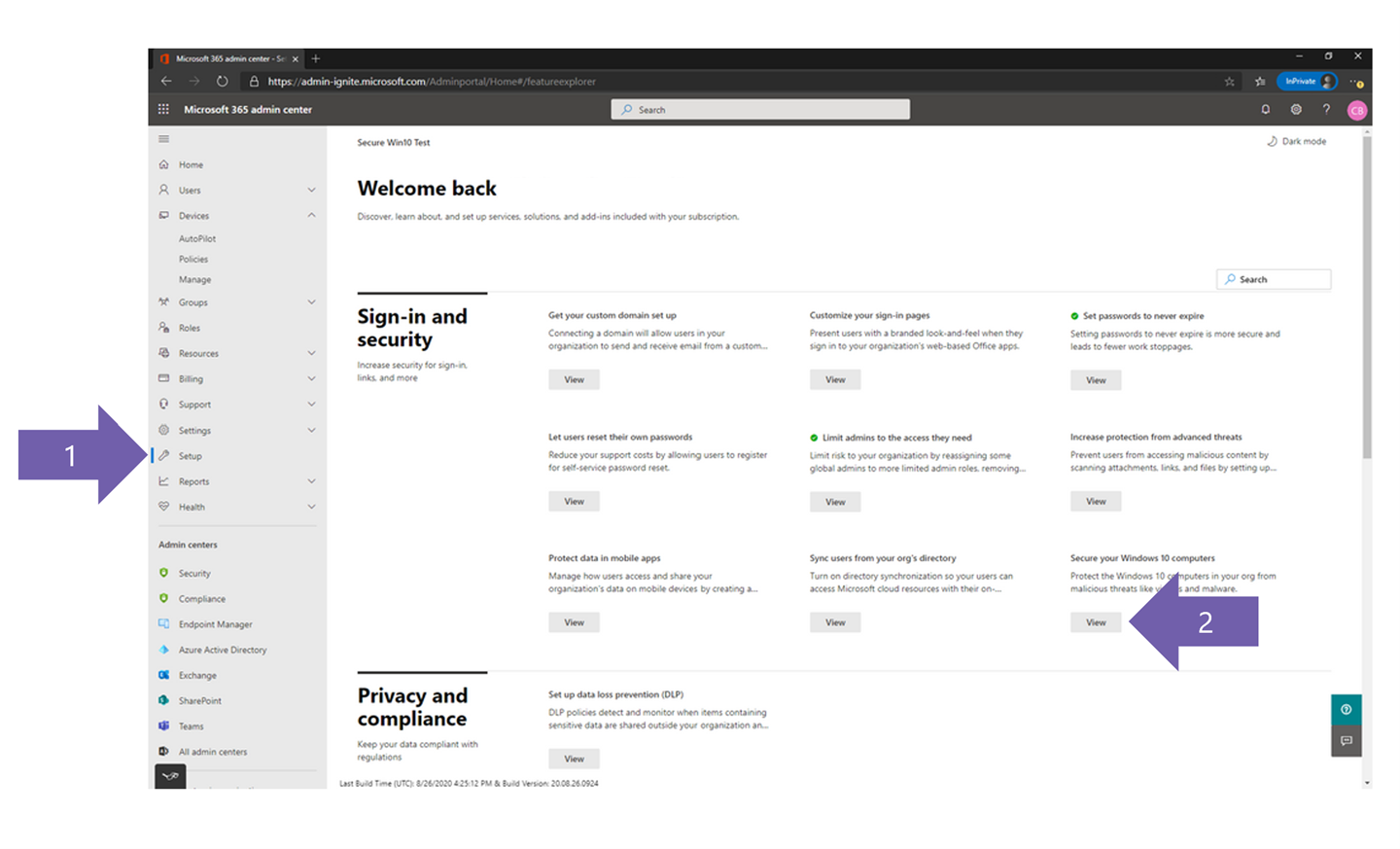Expand the Support menu chevron
The image size is (1400, 849).
tap(311, 404)
